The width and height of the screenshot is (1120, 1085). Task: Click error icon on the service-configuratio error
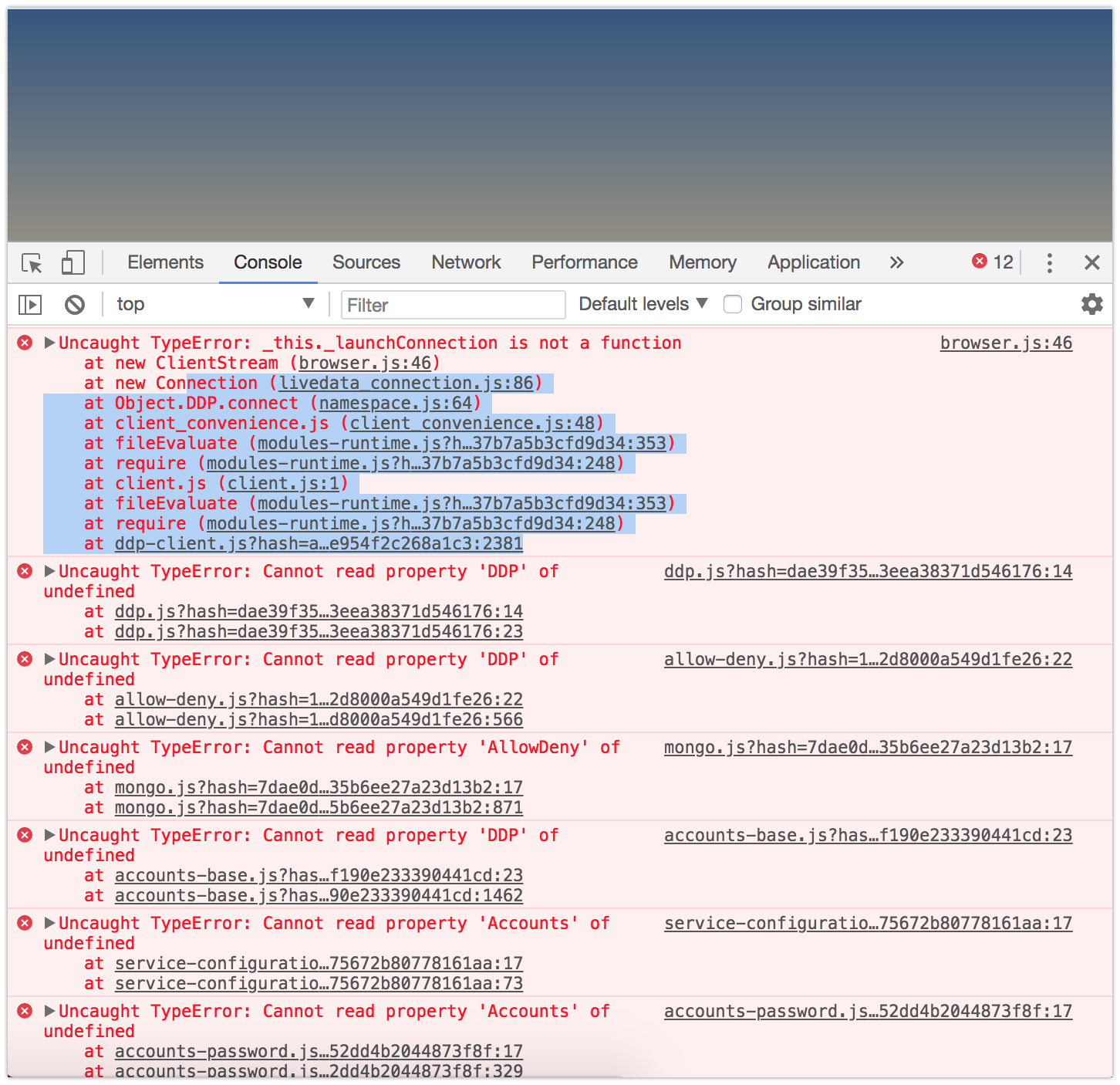[25, 923]
